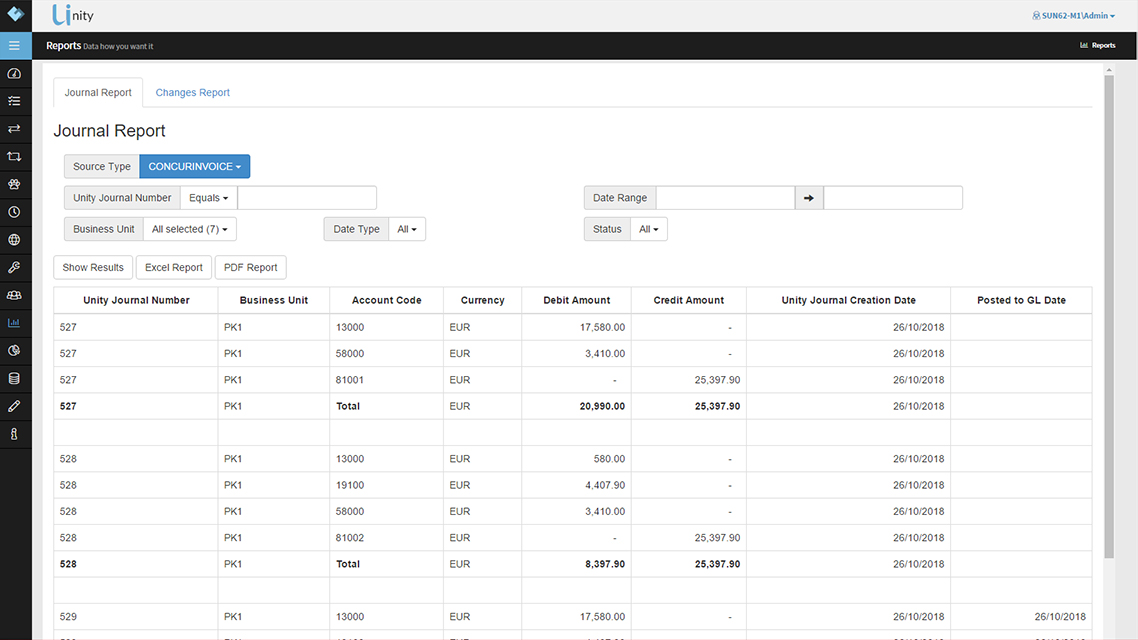Image resolution: width=1138 pixels, height=640 pixels.
Task: Open the Equals operator dropdown
Action: click(208, 197)
